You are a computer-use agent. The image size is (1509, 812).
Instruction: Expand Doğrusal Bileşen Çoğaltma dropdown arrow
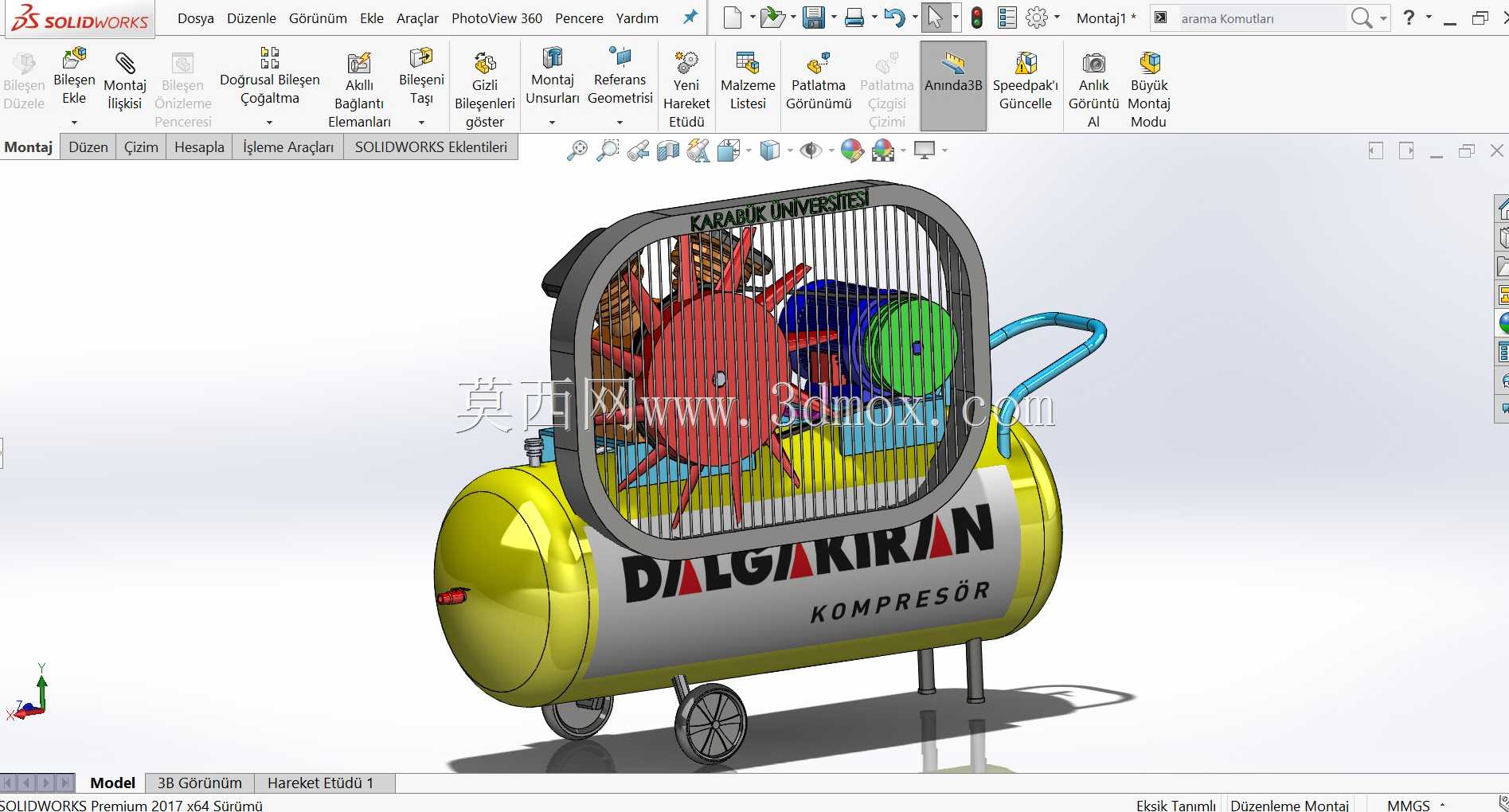point(269,123)
